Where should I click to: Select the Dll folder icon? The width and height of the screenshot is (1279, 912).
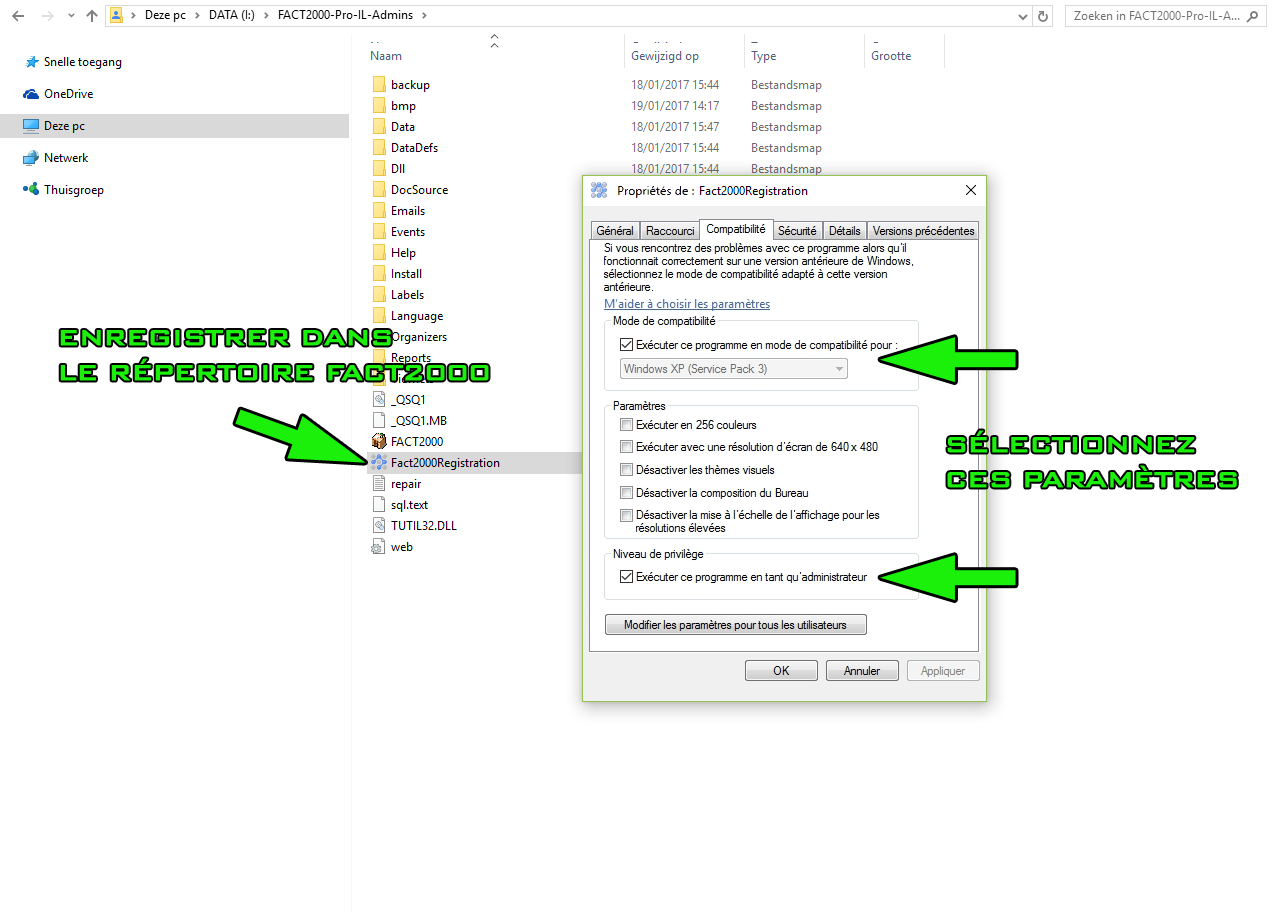click(378, 169)
